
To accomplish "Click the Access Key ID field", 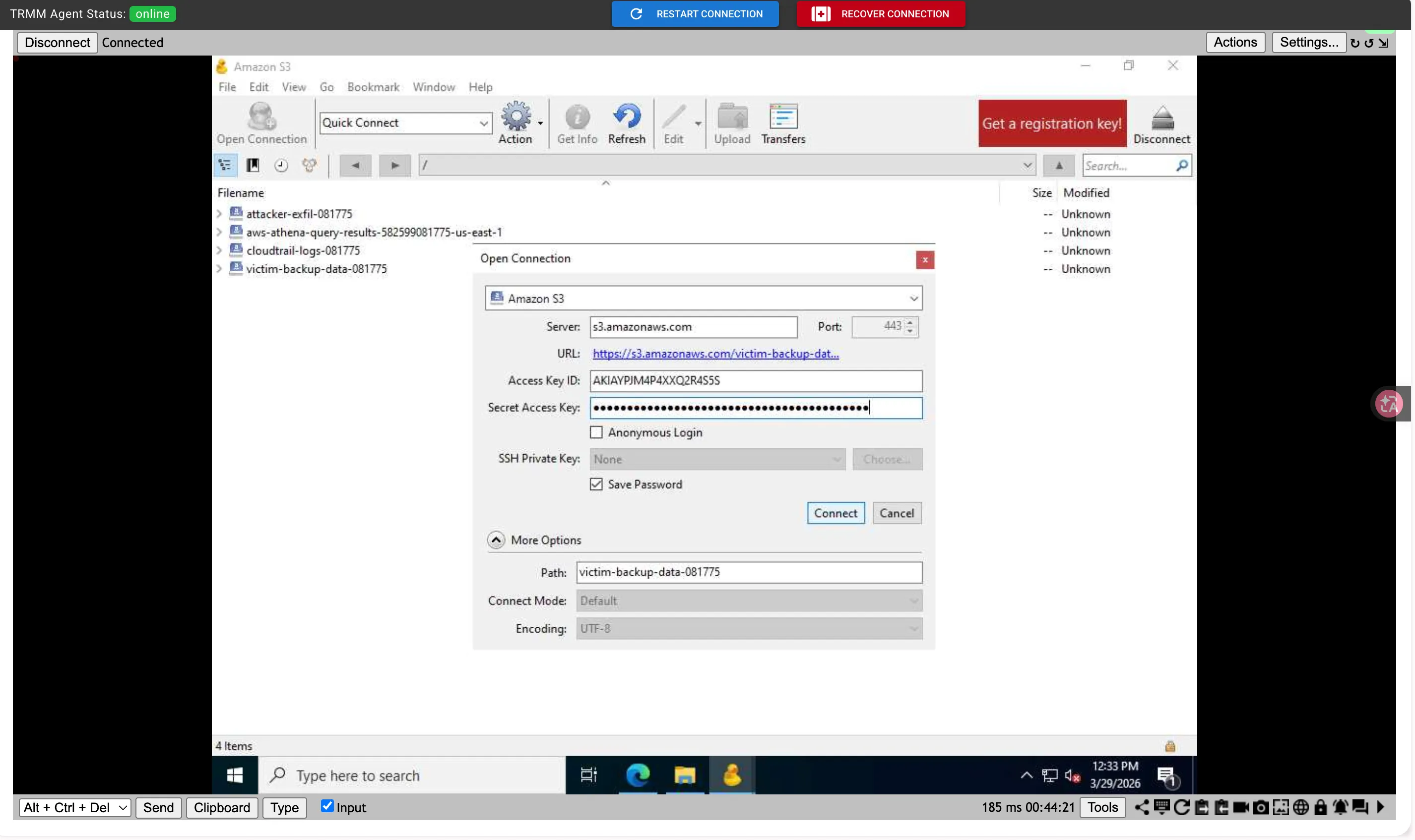I will tap(756, 381).
